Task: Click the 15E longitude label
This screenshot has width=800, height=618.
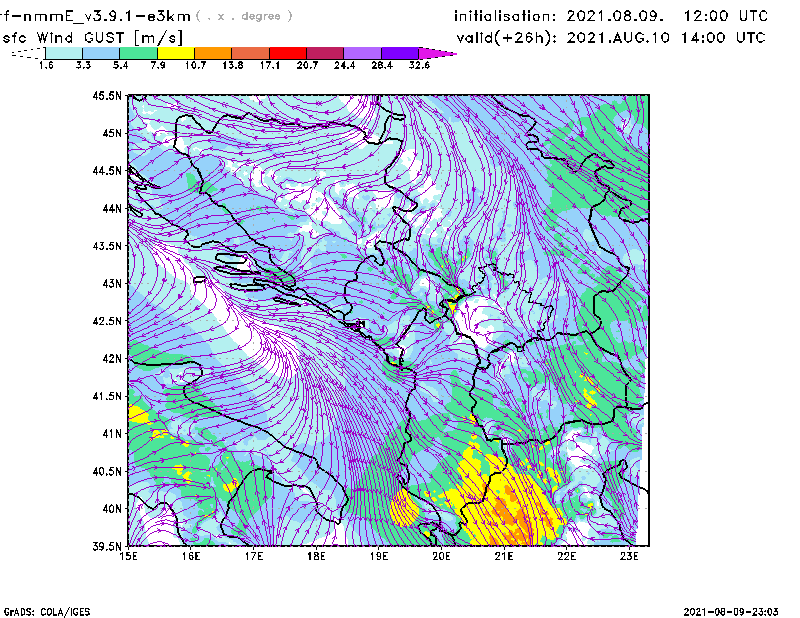Action: coord(128,556)
